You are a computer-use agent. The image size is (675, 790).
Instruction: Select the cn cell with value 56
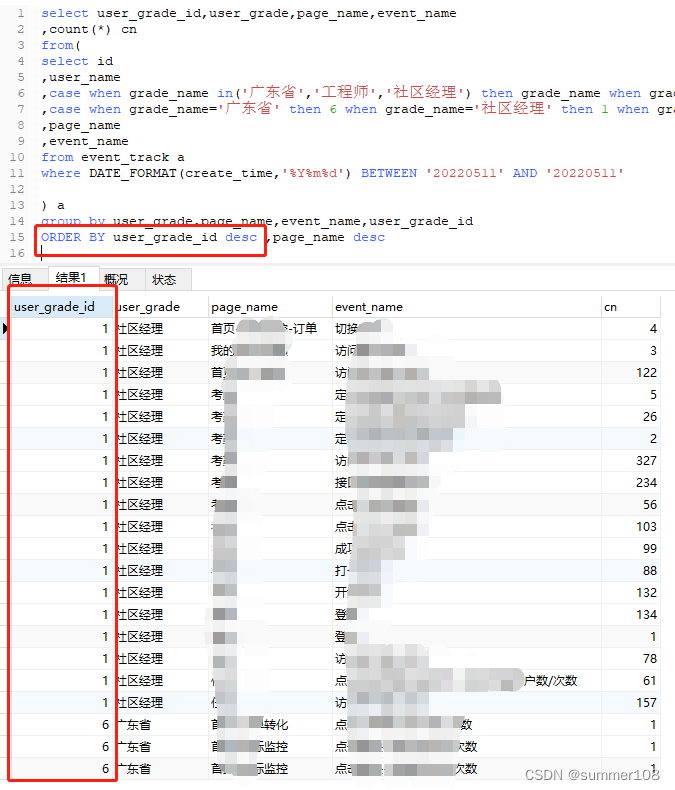pyautogui.click(x=631, y=505)
